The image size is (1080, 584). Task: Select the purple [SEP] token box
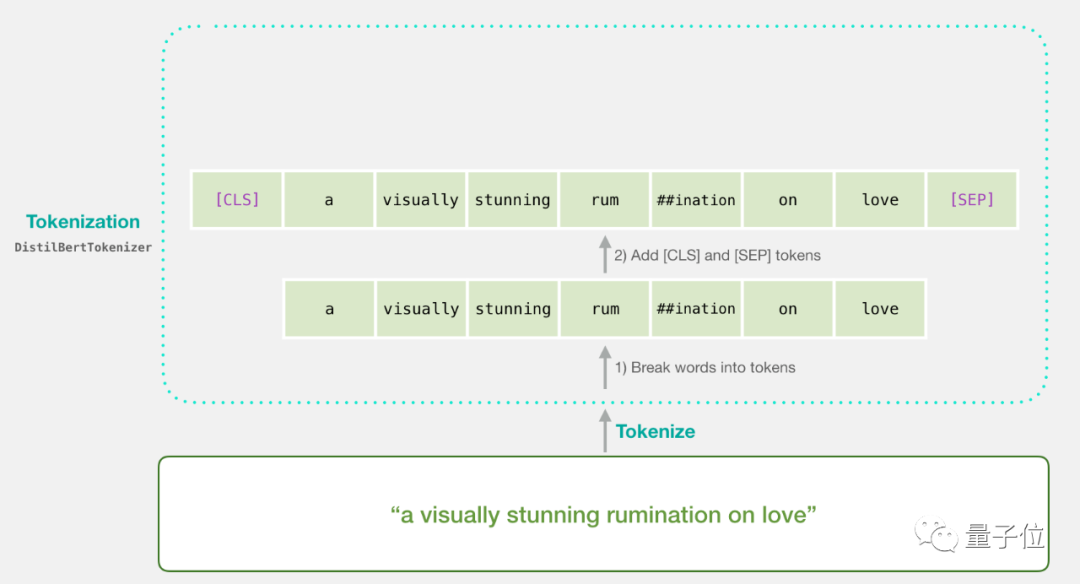pyautogui.click(x=972, y=200)
